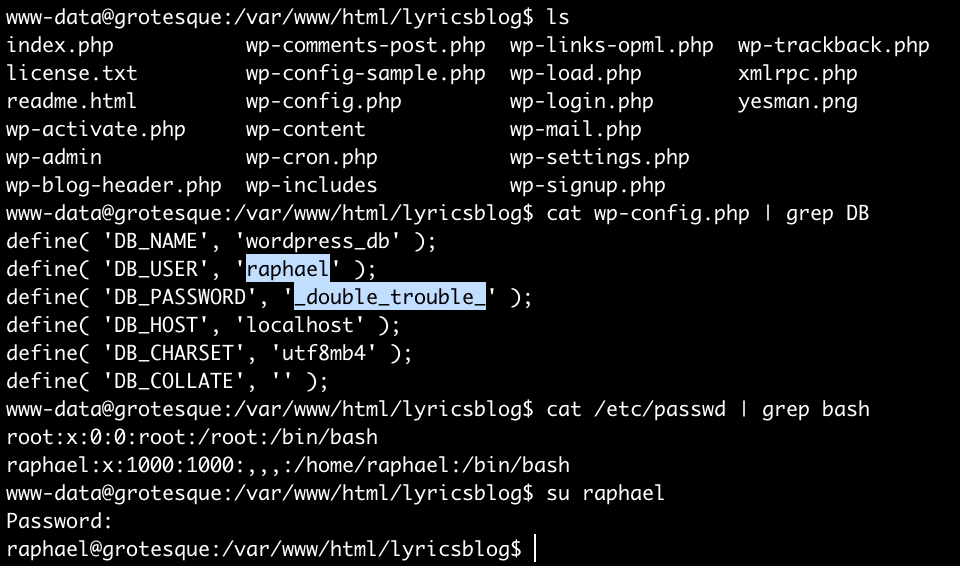
Task: Click the wp-admin directory entry
Action: click(54, 157)
